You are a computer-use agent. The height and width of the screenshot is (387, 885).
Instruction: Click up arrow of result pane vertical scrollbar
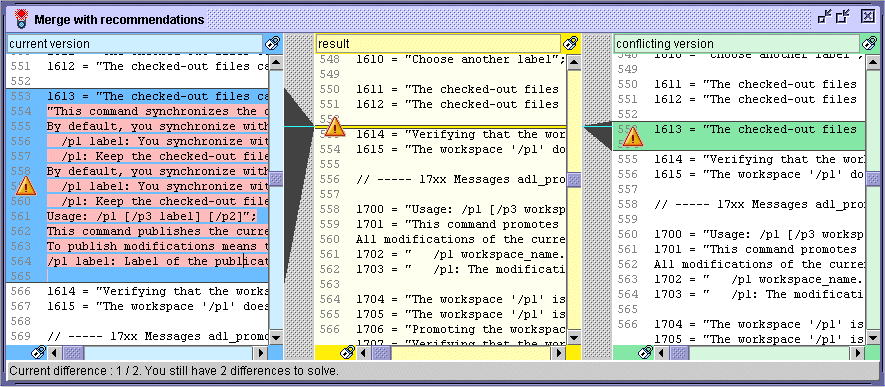[x=574, y=62]
